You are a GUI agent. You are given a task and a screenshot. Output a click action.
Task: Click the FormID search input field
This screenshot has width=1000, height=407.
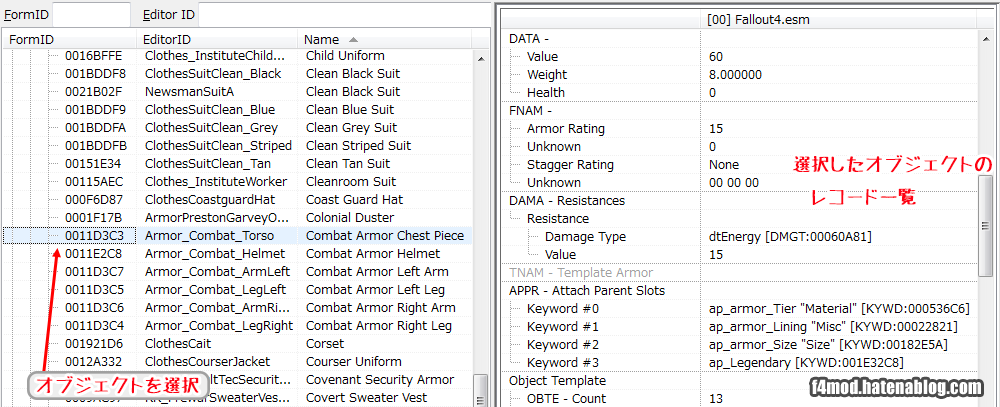point(91,14)
